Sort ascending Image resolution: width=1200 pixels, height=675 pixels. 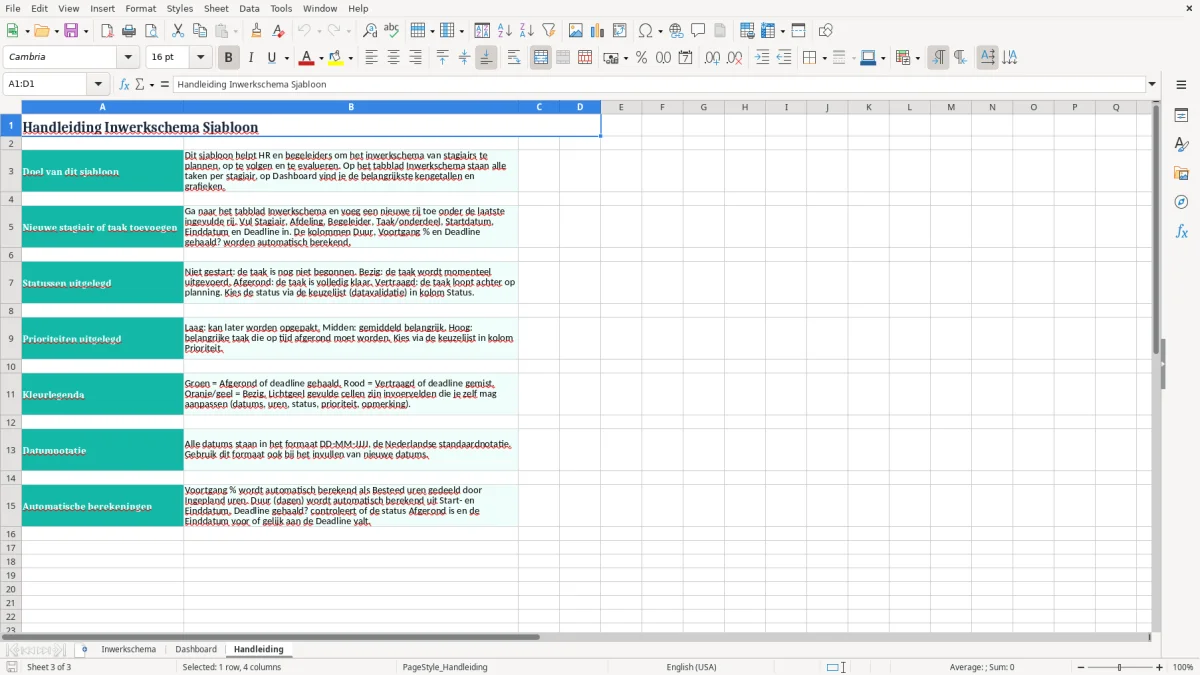click(505, 31)
